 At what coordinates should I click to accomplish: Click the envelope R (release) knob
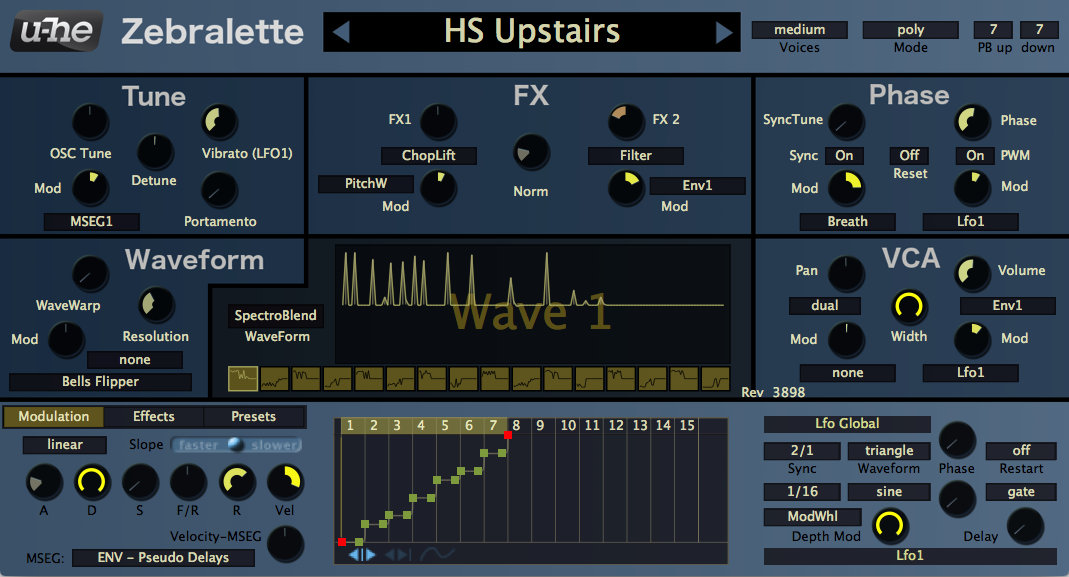[237, 482]
